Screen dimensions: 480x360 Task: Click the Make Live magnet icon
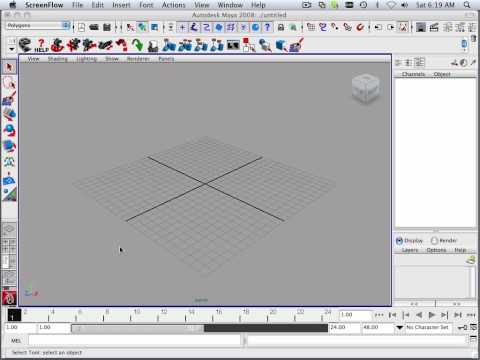[360, 27]
